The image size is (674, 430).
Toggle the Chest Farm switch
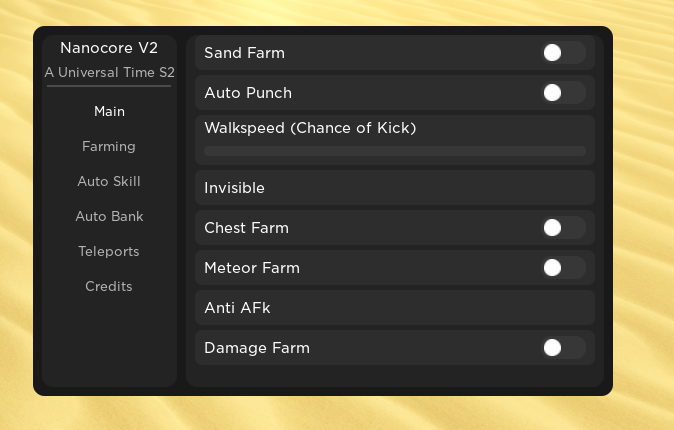[563, 228]
